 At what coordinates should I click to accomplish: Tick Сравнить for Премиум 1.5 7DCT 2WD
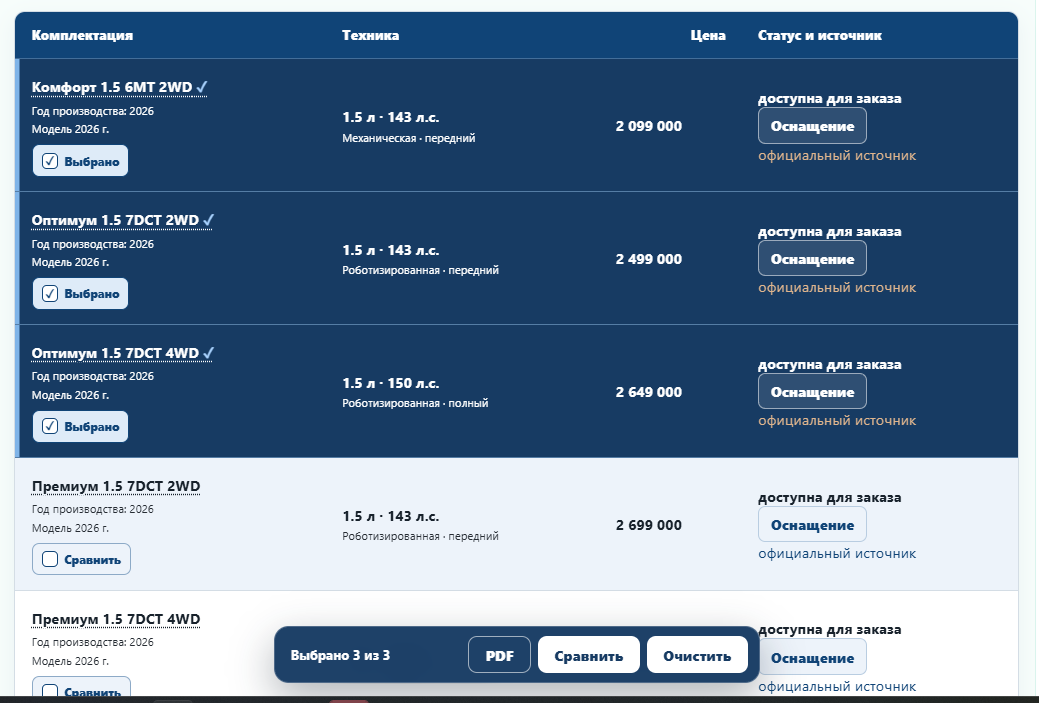click(x=82, y=559)
